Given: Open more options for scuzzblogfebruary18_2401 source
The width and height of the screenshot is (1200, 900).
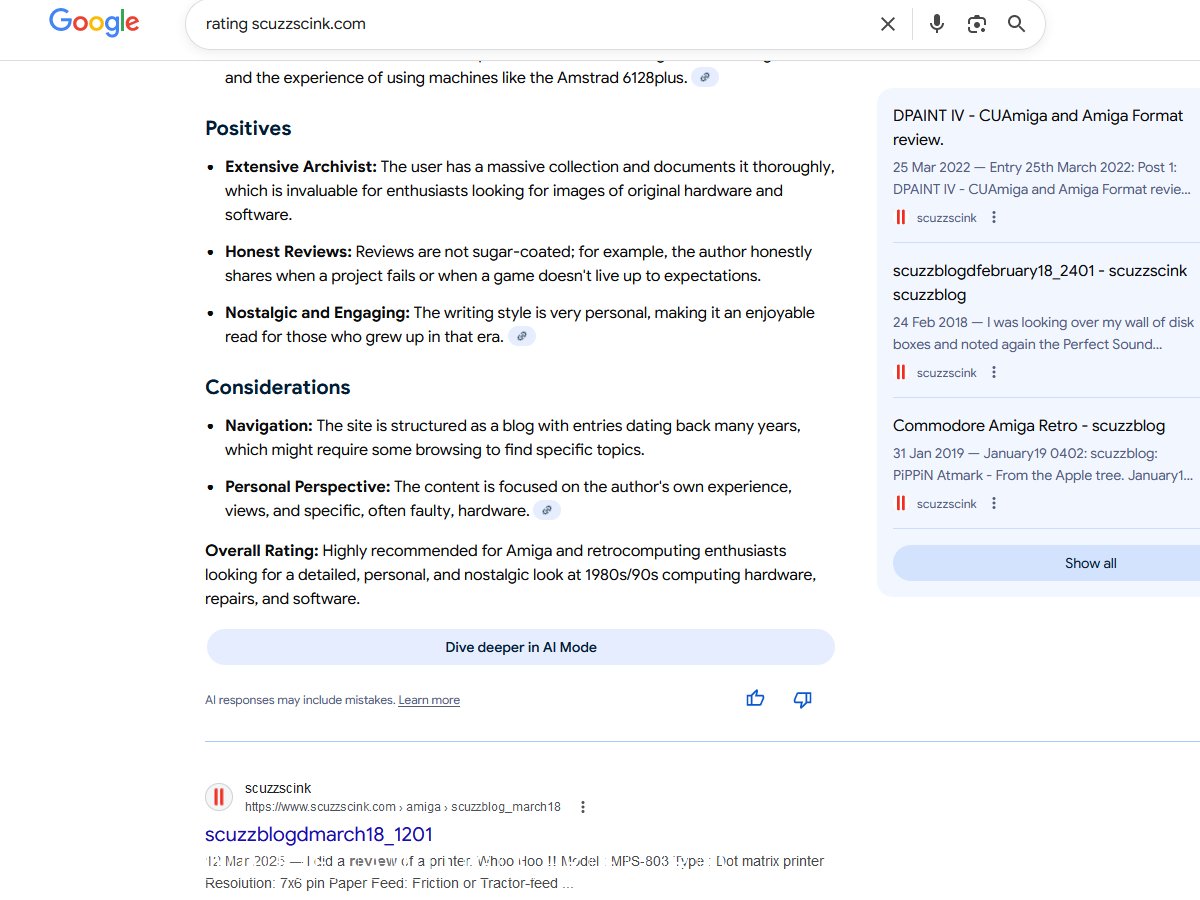Looking at the screenshot, I should [994, 372].
